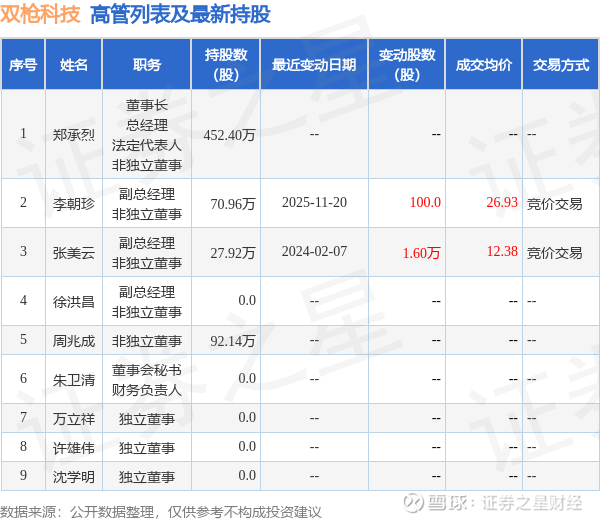
Task: Click the red average price 12.38
Action: [502, 251]
